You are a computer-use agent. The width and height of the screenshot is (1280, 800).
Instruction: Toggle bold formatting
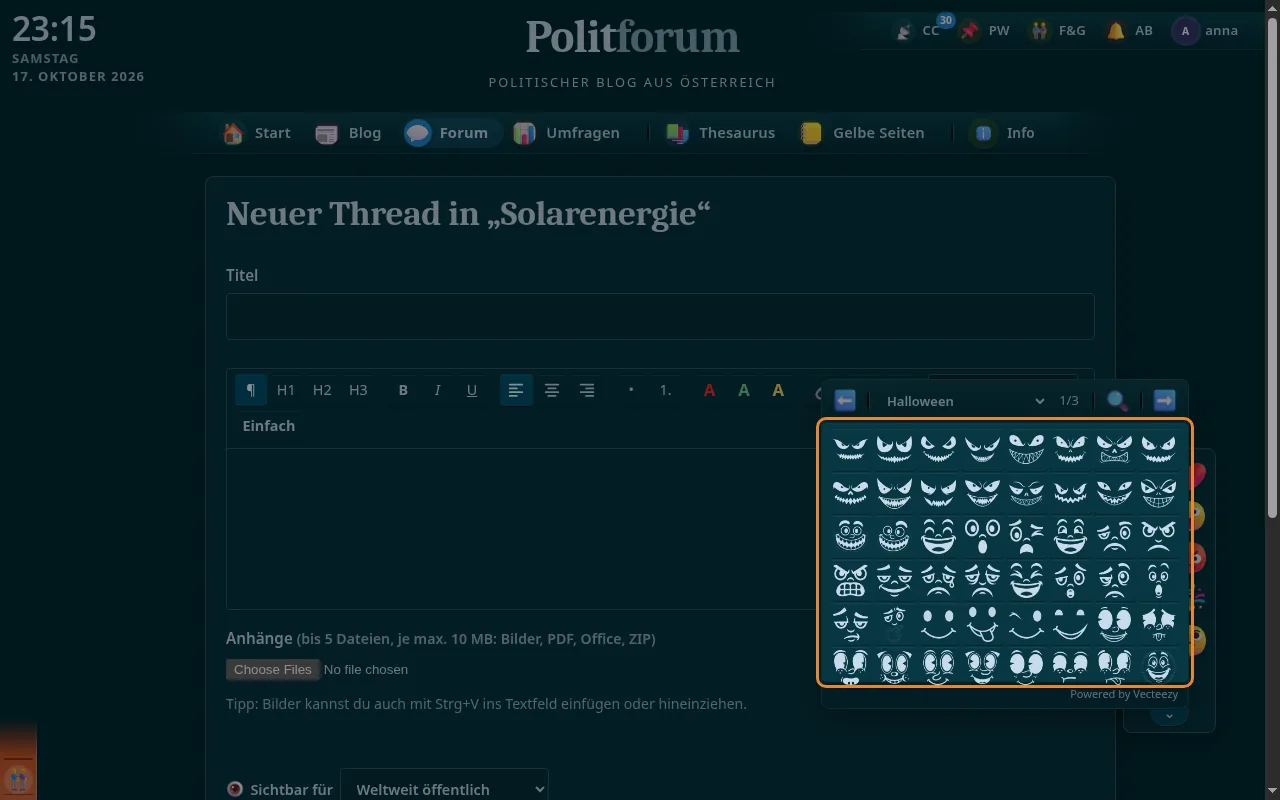[403, 390]
